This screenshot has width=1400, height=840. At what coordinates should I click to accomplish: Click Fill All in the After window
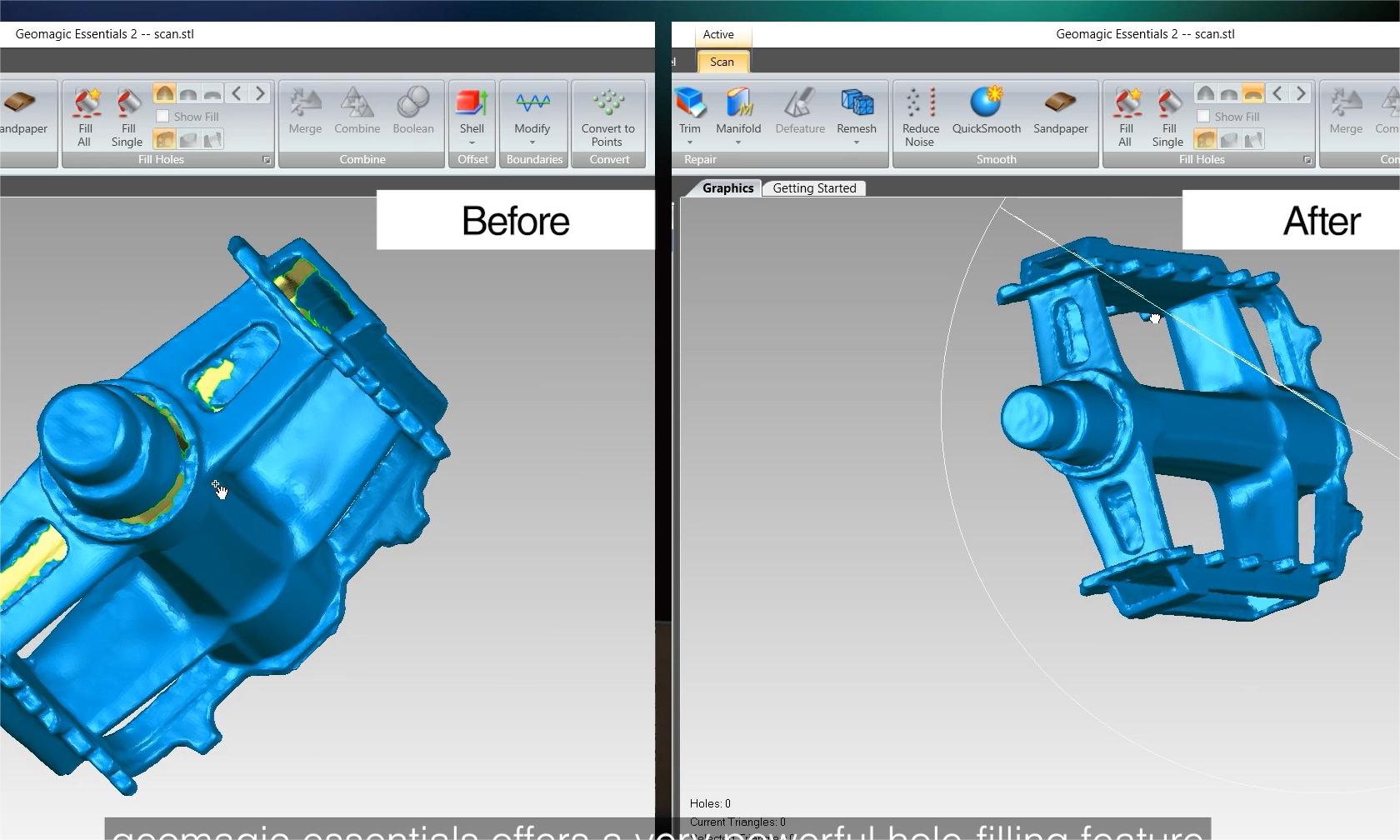pyautogui.click(x=1126, y=117)
